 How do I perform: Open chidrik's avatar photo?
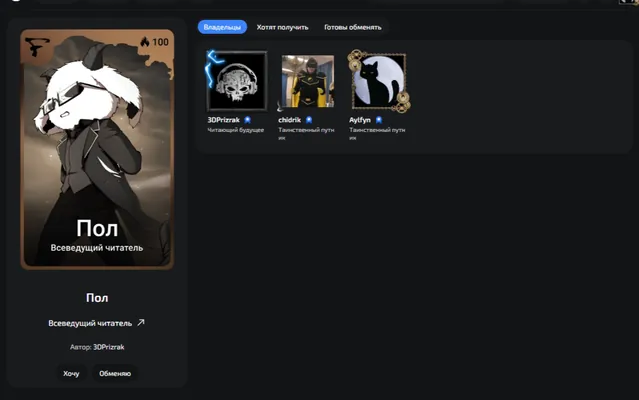[x=308, y=81]
